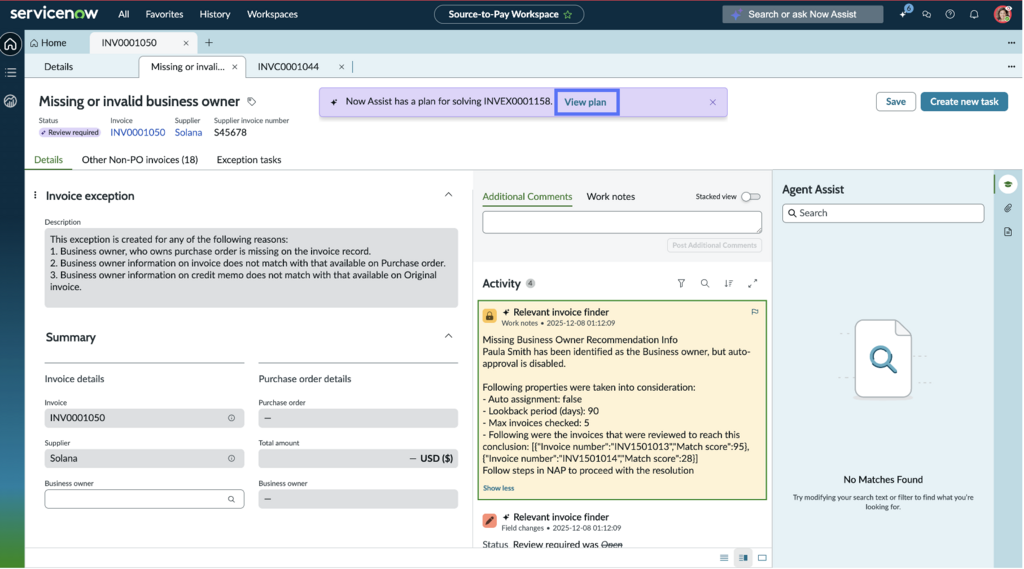The height and width of the screenshot is (569, 1024).
Task: Click the Save button
Action: [x=895, y=101]
